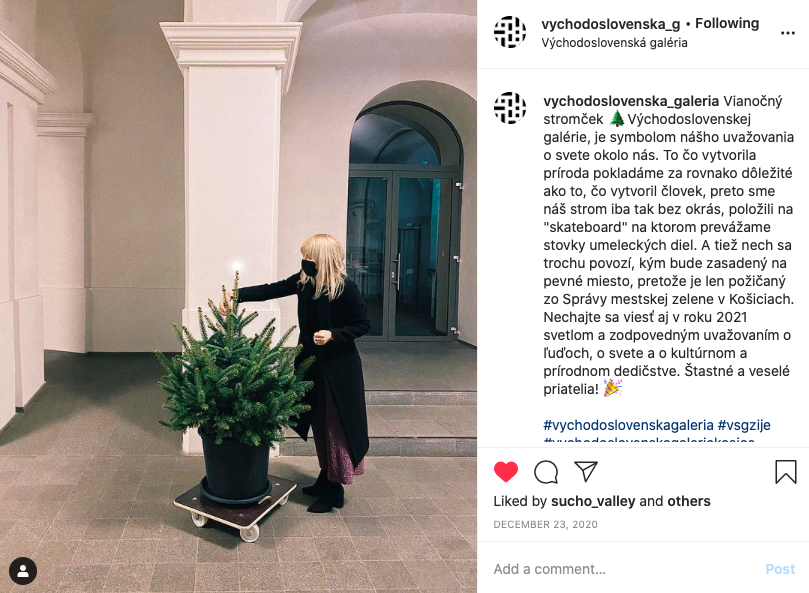
Task: Click the gallery avatar in the post header
Action: [510, 32]
